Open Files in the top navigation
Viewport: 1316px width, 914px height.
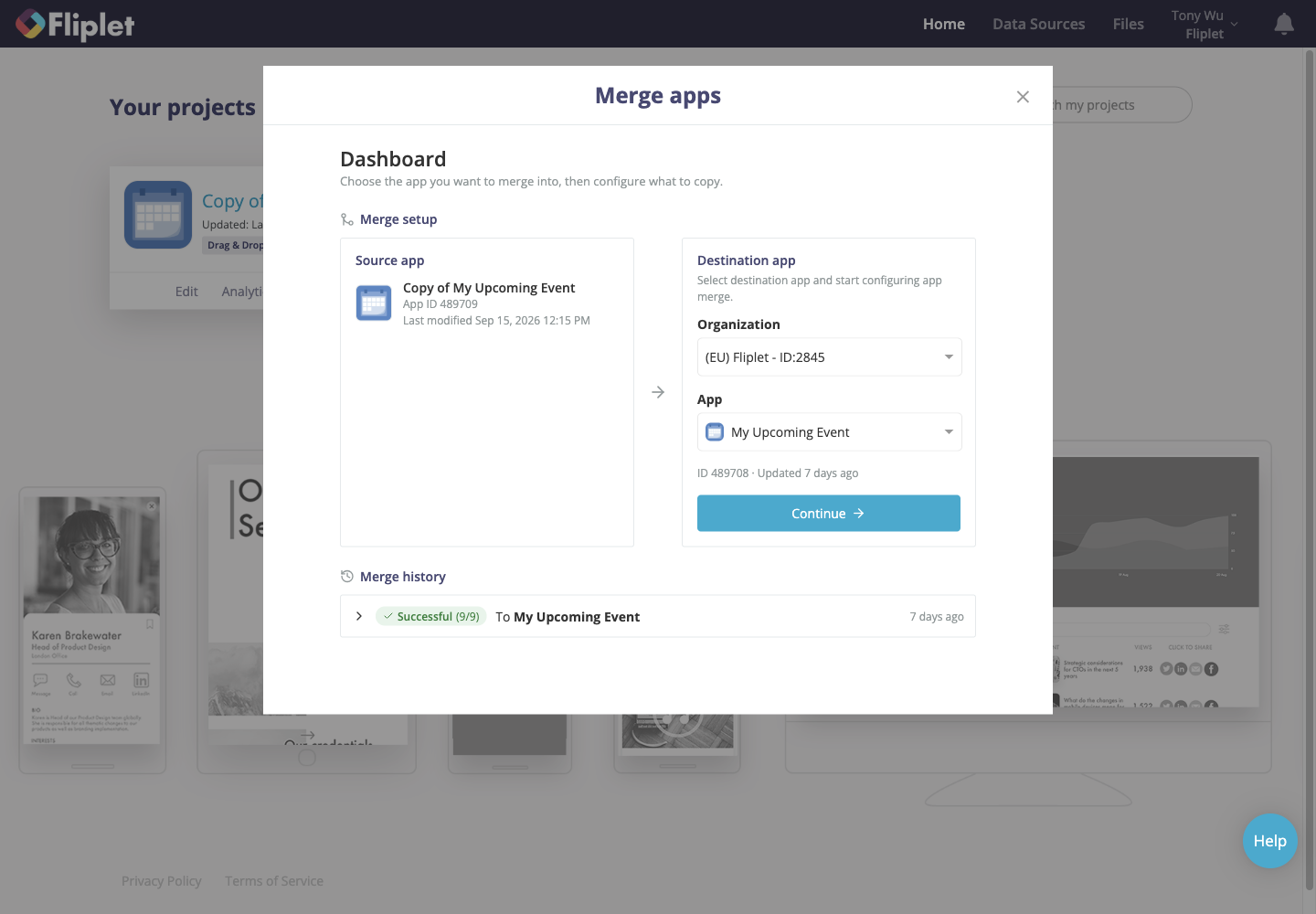1129,25
